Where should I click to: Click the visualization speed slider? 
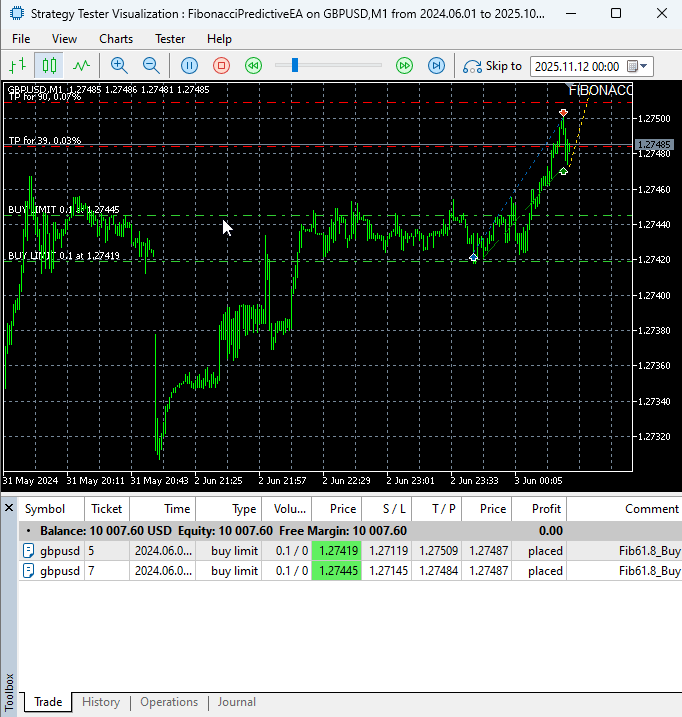tap(294, 66)
